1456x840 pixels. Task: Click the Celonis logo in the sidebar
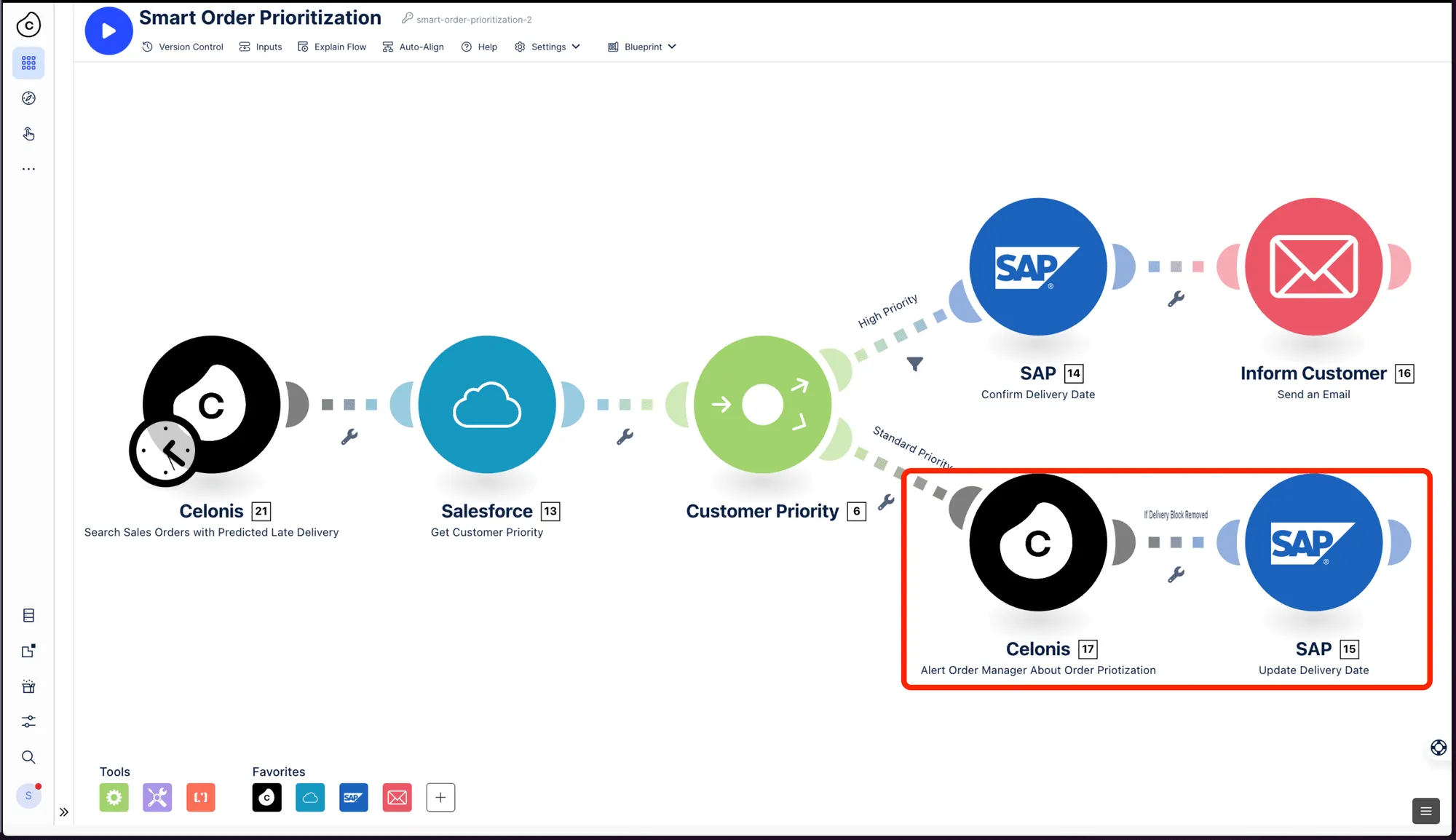28,25
